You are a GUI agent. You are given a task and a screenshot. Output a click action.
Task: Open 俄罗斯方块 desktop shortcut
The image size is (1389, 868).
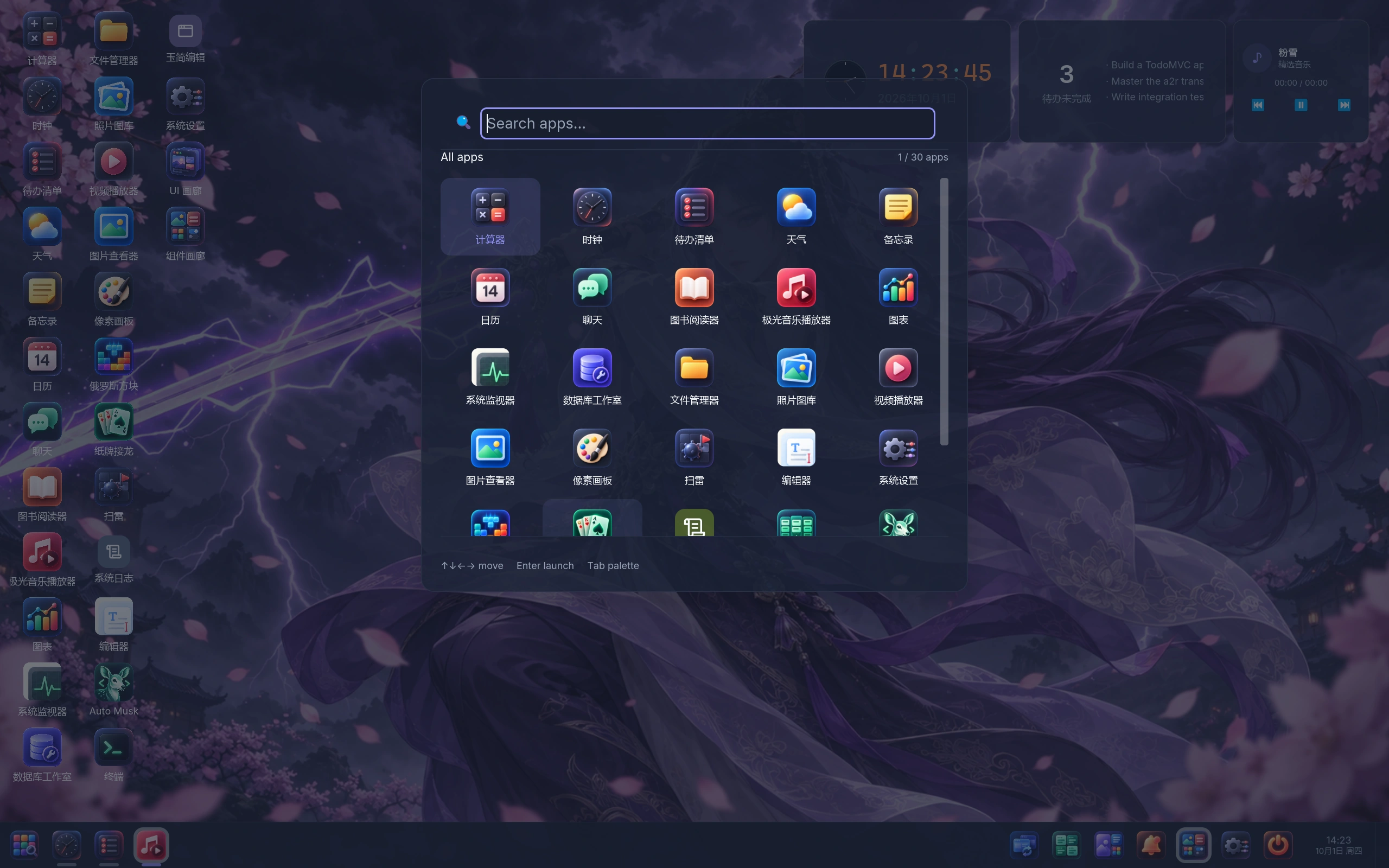coord(113,365)
